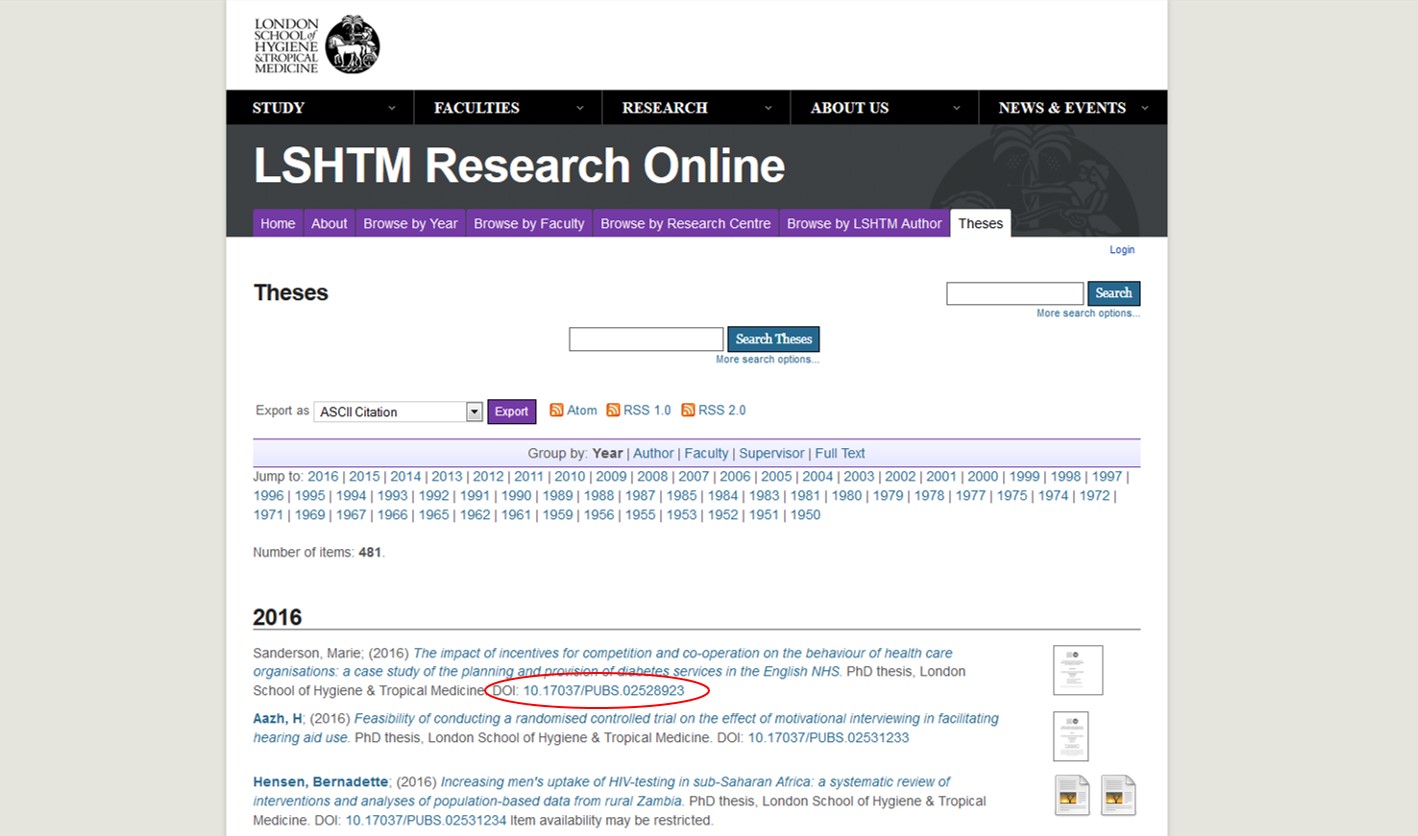Open second Hensen thesis file icon

(x=1118, y=795)
